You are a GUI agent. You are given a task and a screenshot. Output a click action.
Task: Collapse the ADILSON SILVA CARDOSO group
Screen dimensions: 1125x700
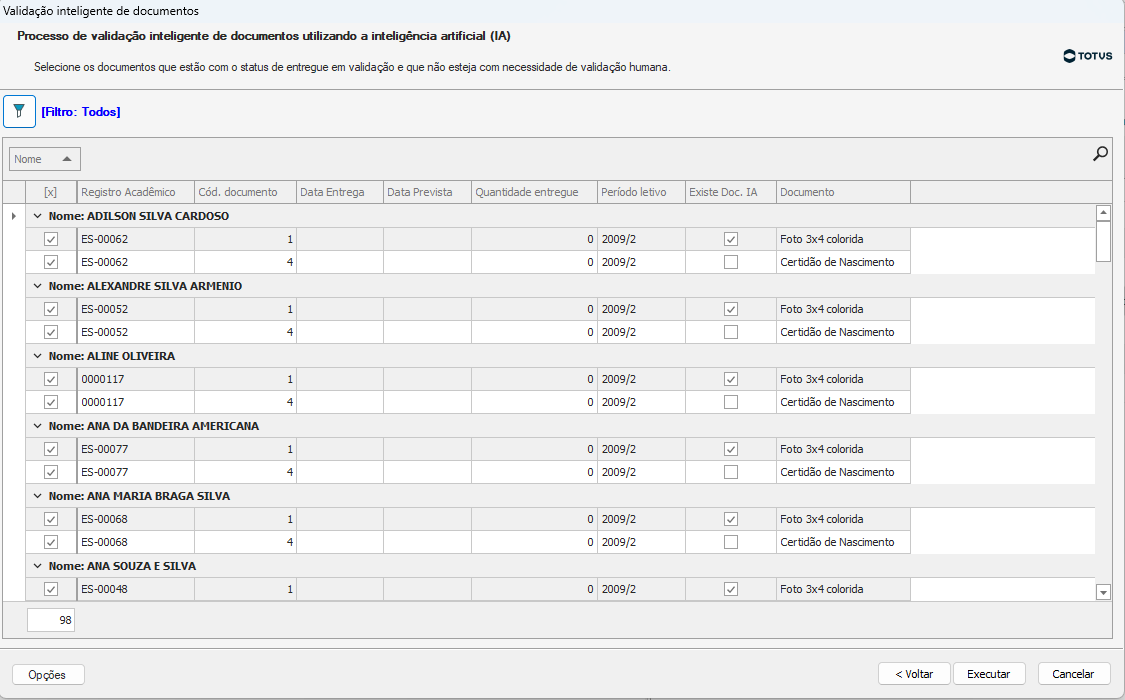point(38,216)
